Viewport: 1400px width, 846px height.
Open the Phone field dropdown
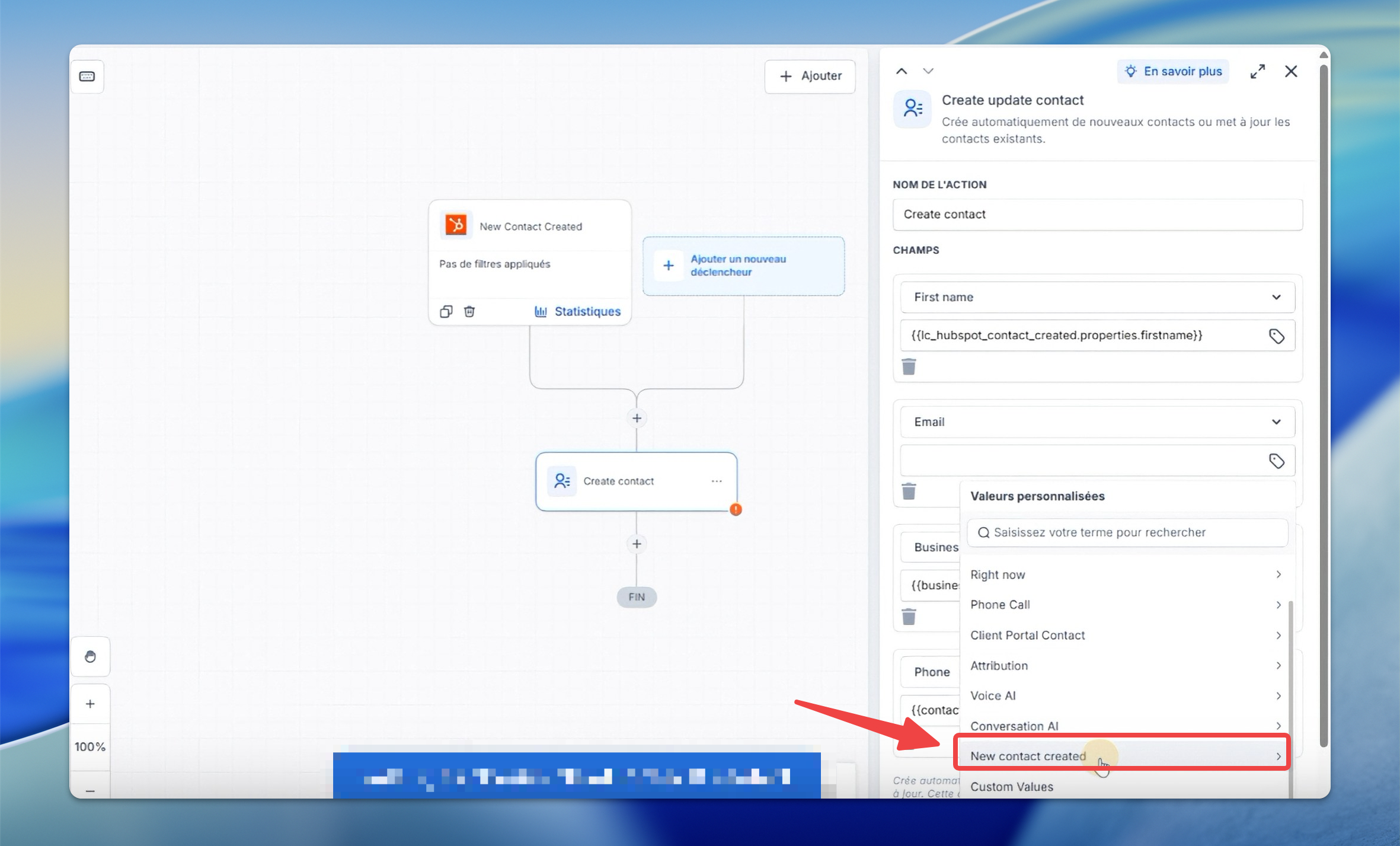click(931, 672)
